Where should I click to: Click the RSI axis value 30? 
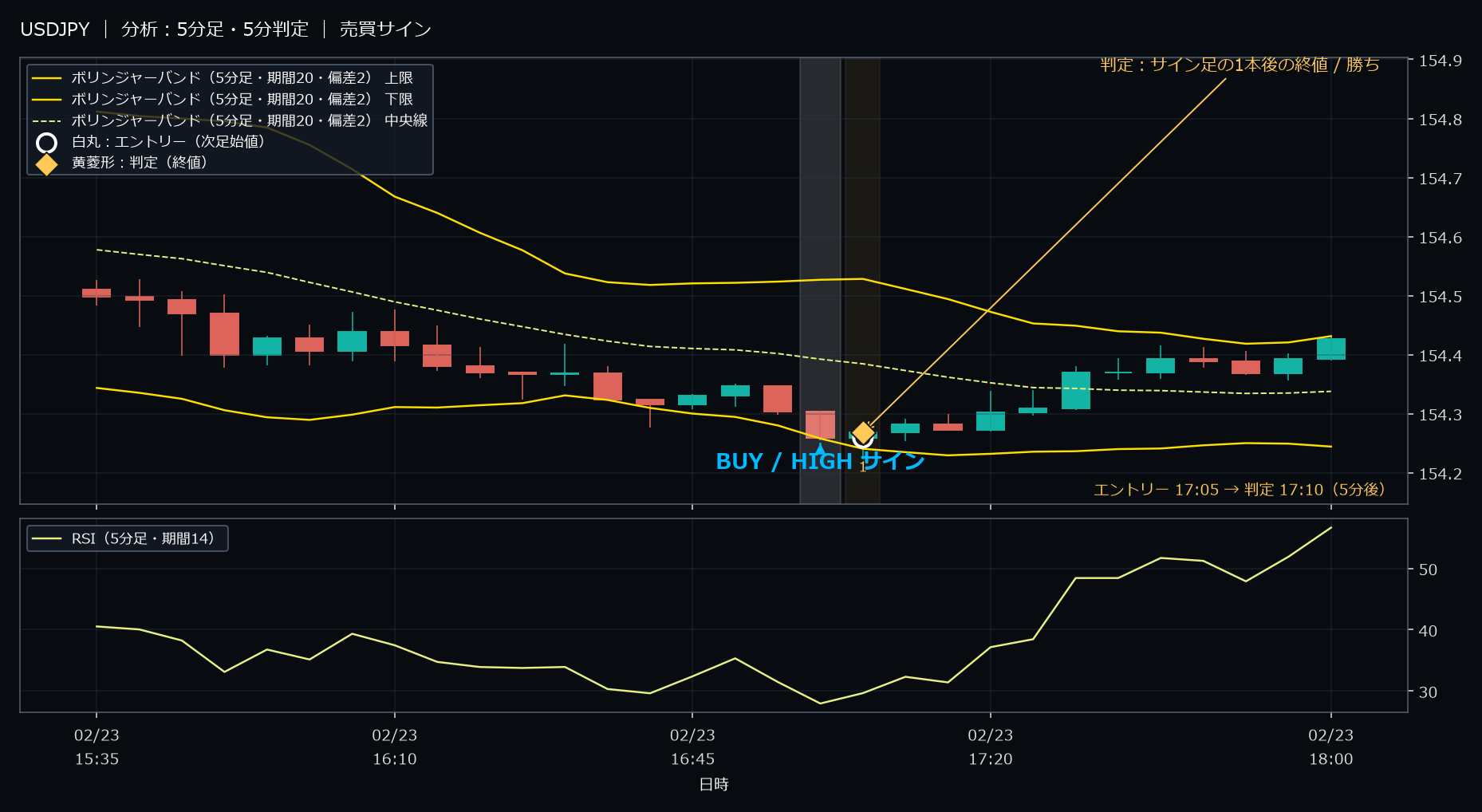click(x=1428, y=692)
